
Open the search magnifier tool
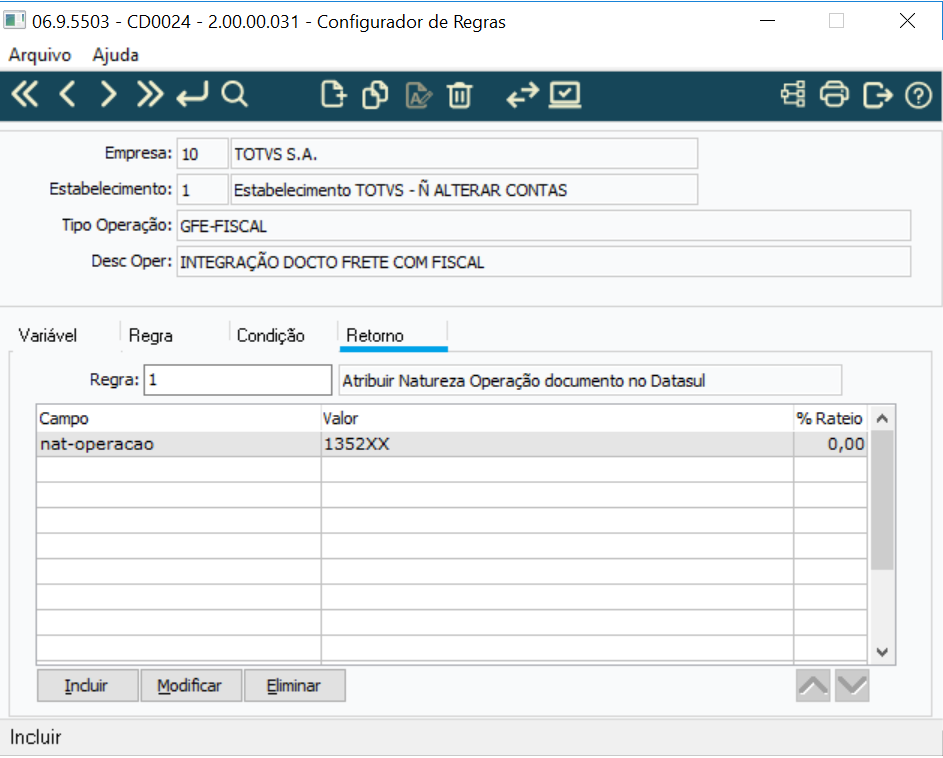click(x=235, y=94)
